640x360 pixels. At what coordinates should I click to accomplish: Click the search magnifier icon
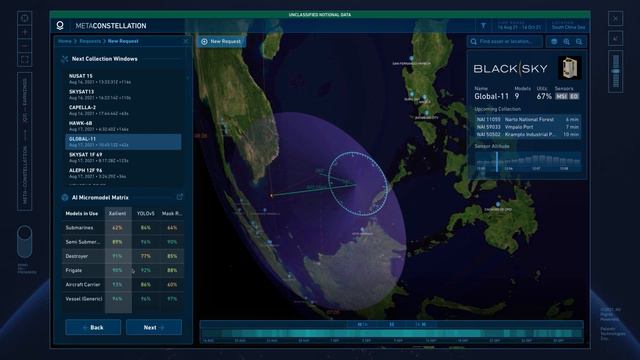pyautogui.click(x=473, y=41)
